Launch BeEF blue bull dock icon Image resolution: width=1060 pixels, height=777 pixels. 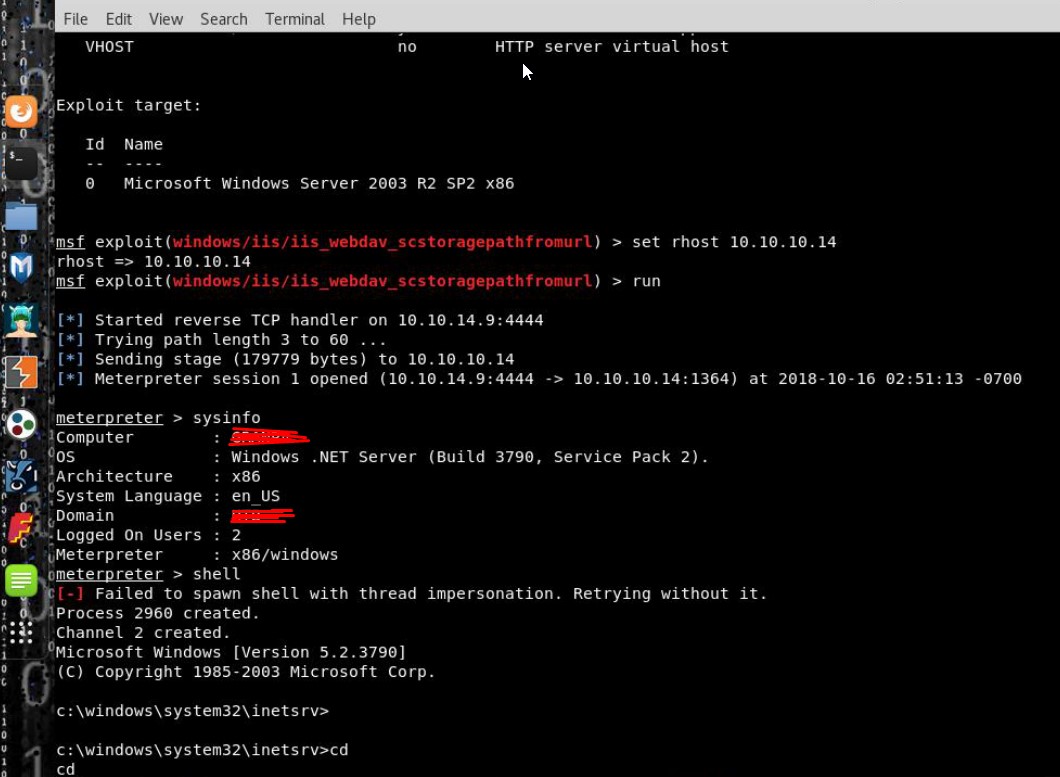pos(21,476)
